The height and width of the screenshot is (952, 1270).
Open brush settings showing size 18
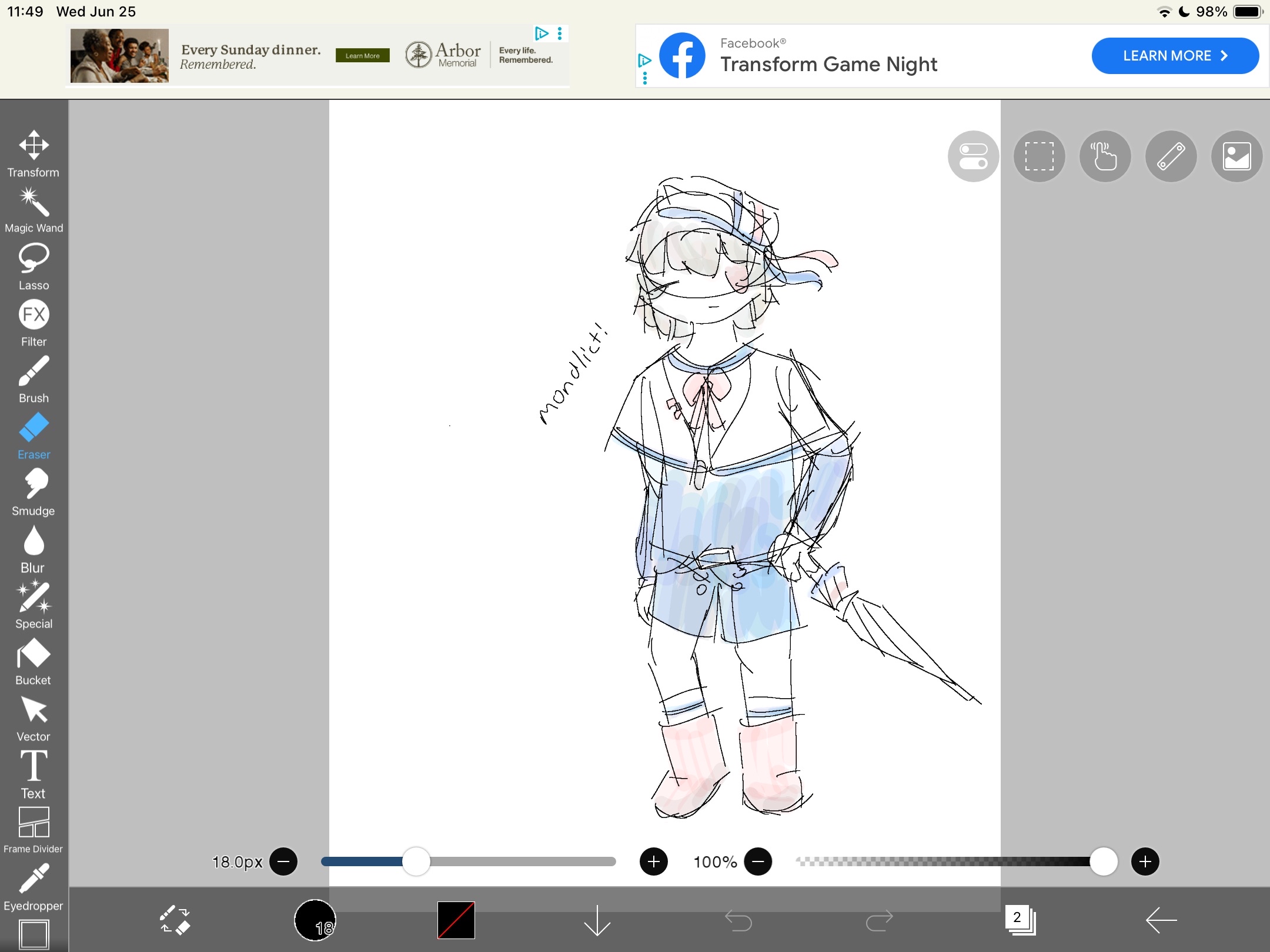point(315,920)
